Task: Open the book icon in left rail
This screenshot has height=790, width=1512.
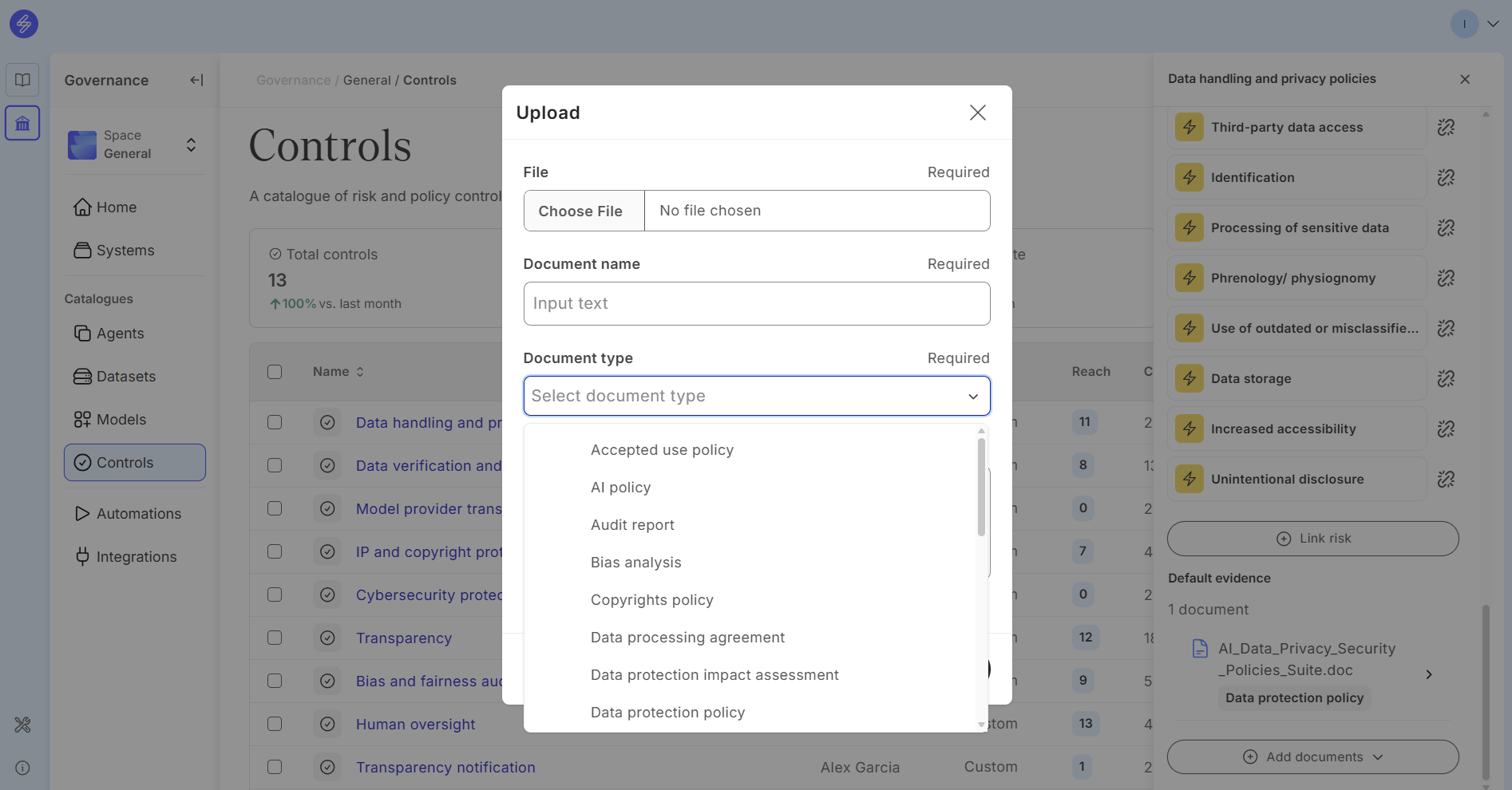Action: 22,80
